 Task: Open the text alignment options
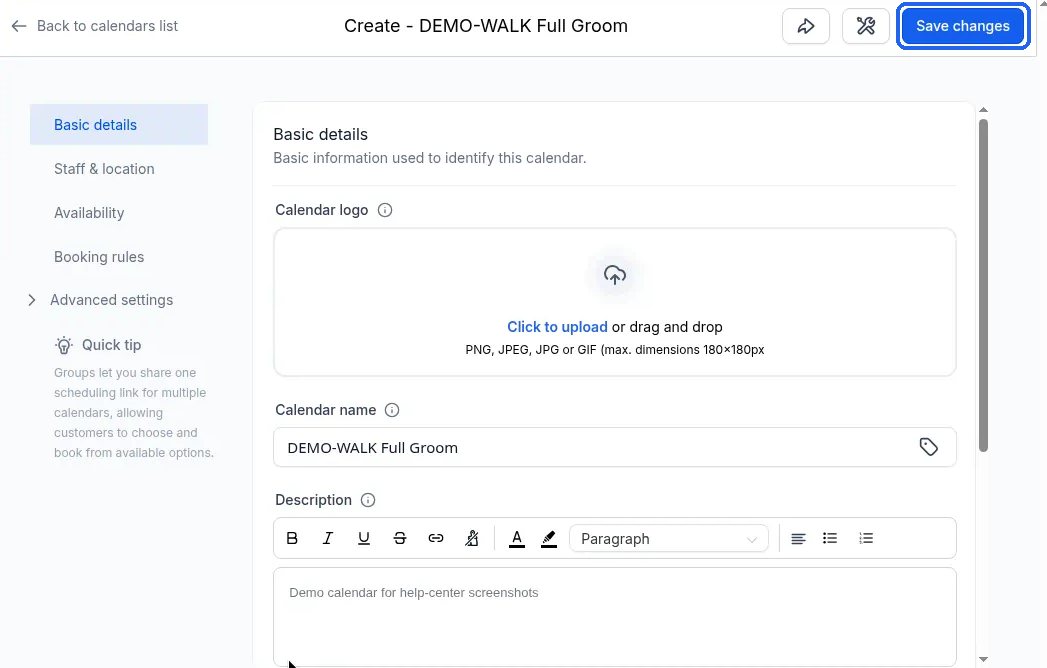click(x=798, y=538)
